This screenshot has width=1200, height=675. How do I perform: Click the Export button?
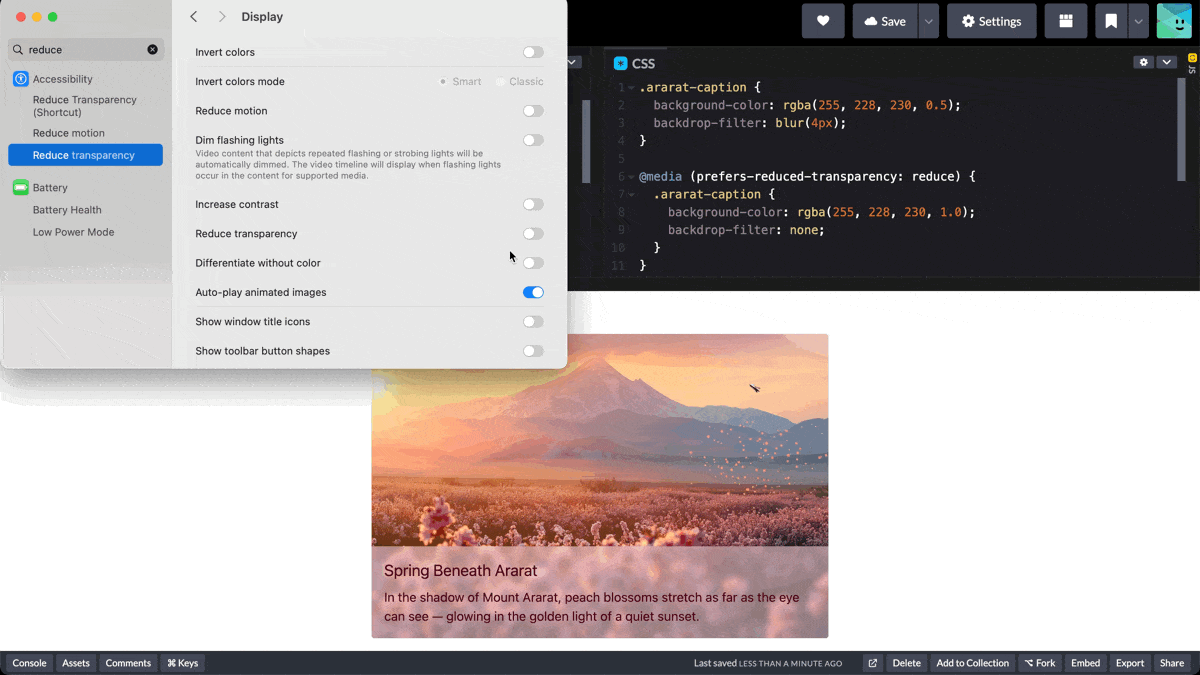pyautogui.click(x=1130, y=663)
